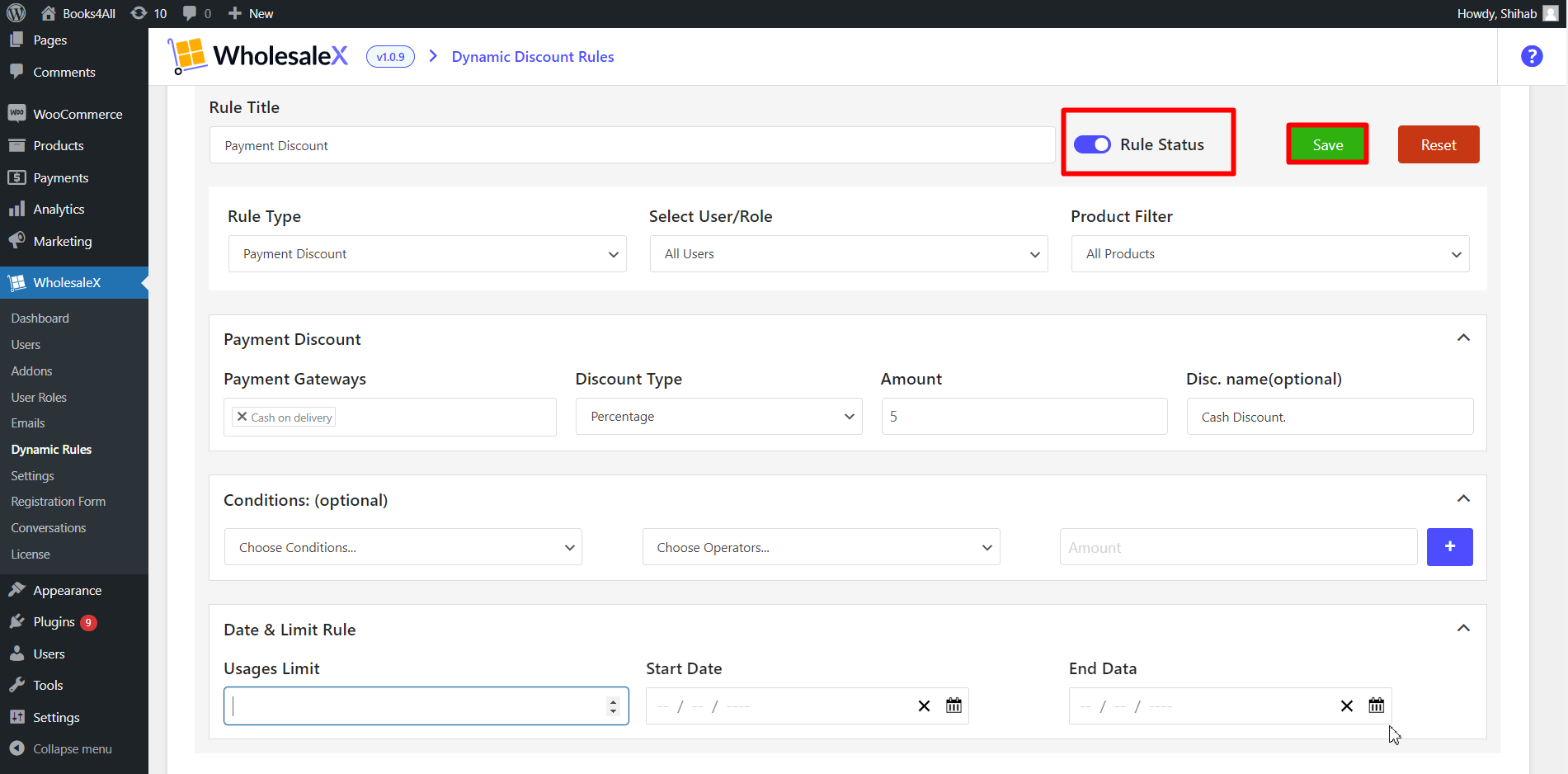Open the comments bubble icon in admin bar
1568x774 pixels.
[x=190, y=13]
